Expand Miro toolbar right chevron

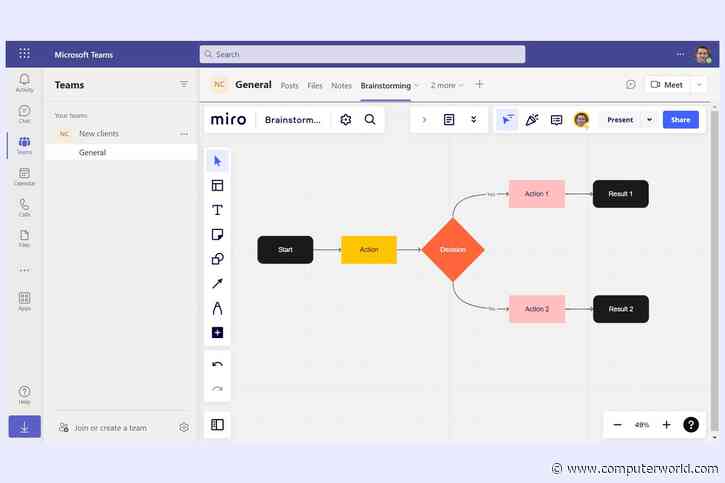tap(424, 120)
